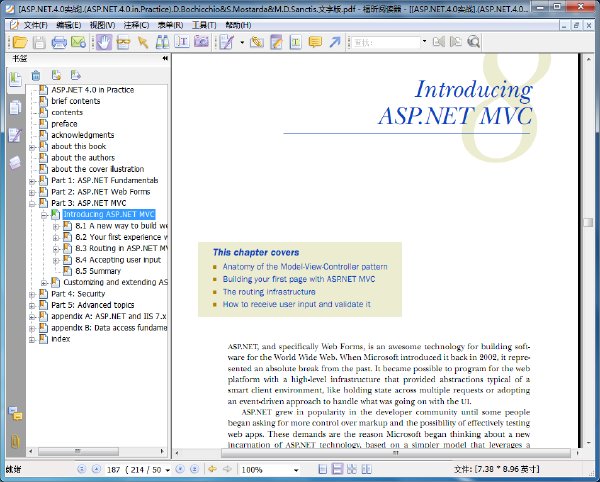Image resolution: width=600 pixels, height=482 pixels.
Task: Open the attachments paperclip side panel
Action: pyautogui.click(x=15, y=441)
